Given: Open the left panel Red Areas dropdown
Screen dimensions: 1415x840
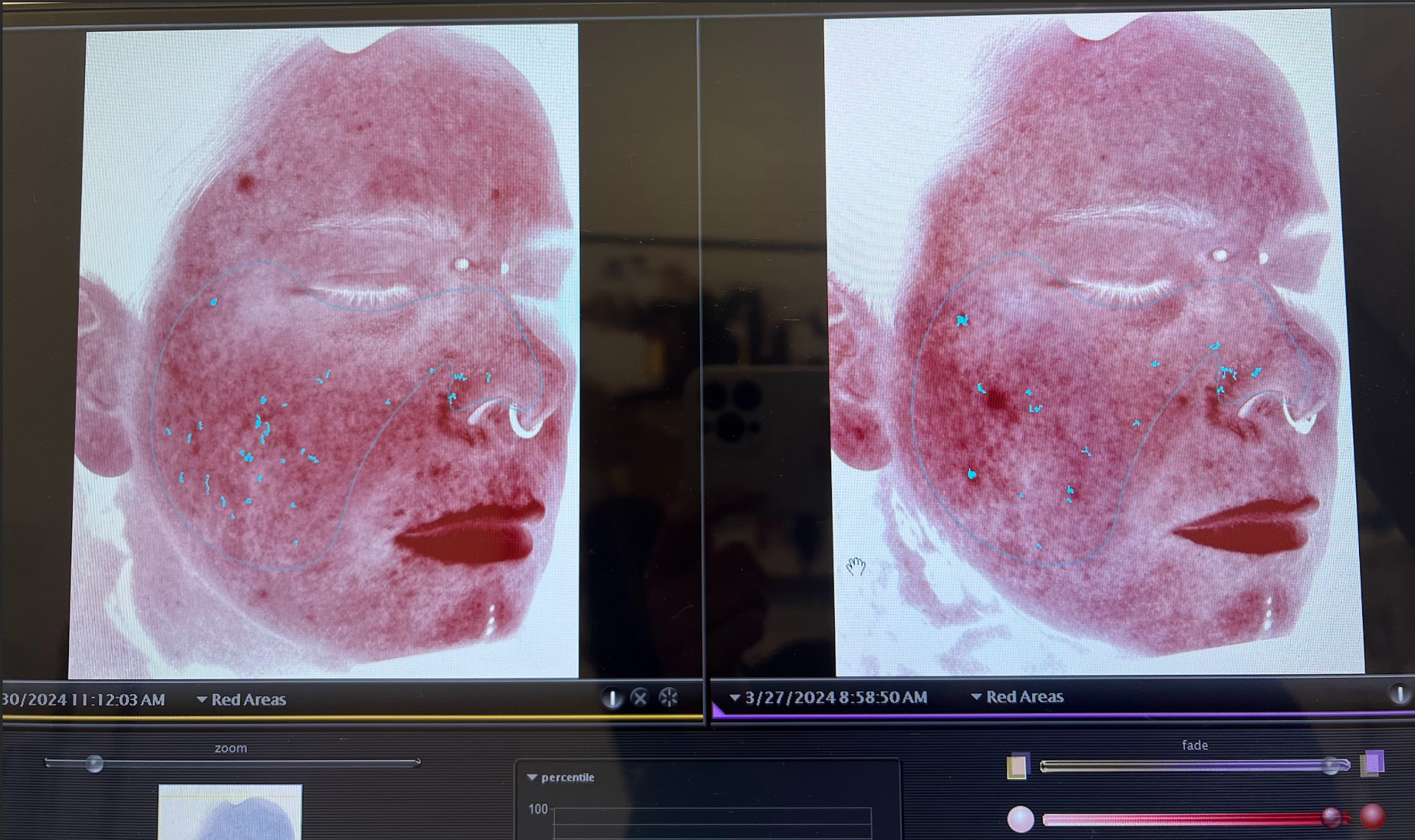Looking at the screenshot, I should pyautogui.click(x=241, y=699).
